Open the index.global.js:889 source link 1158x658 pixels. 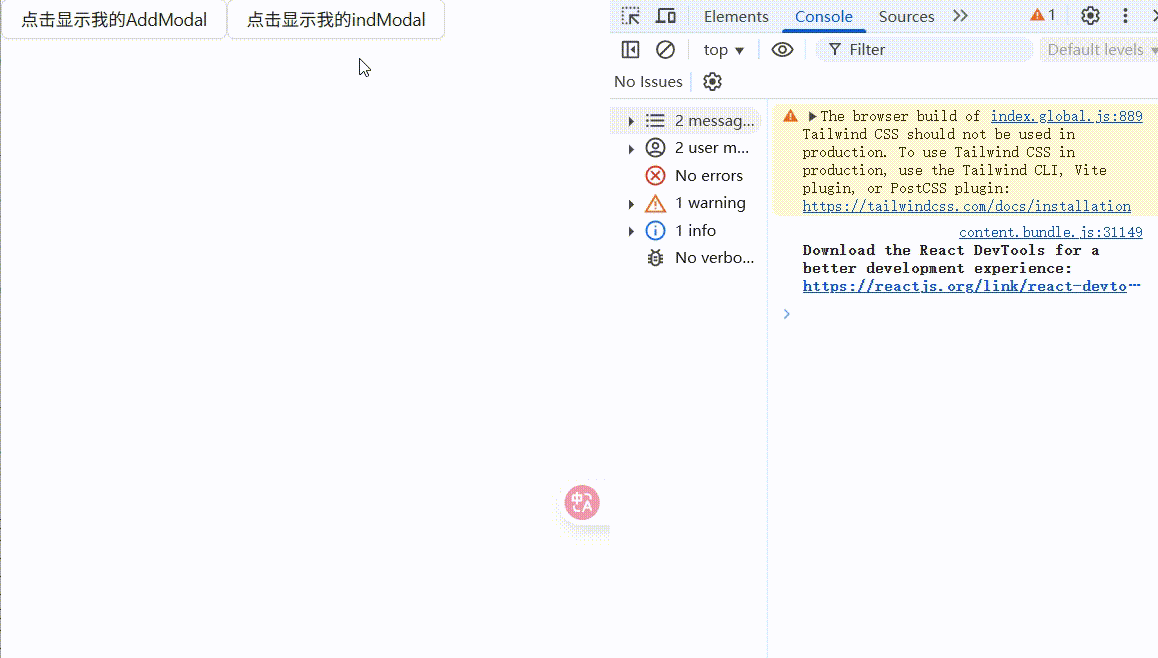[x=1066, y=115]
